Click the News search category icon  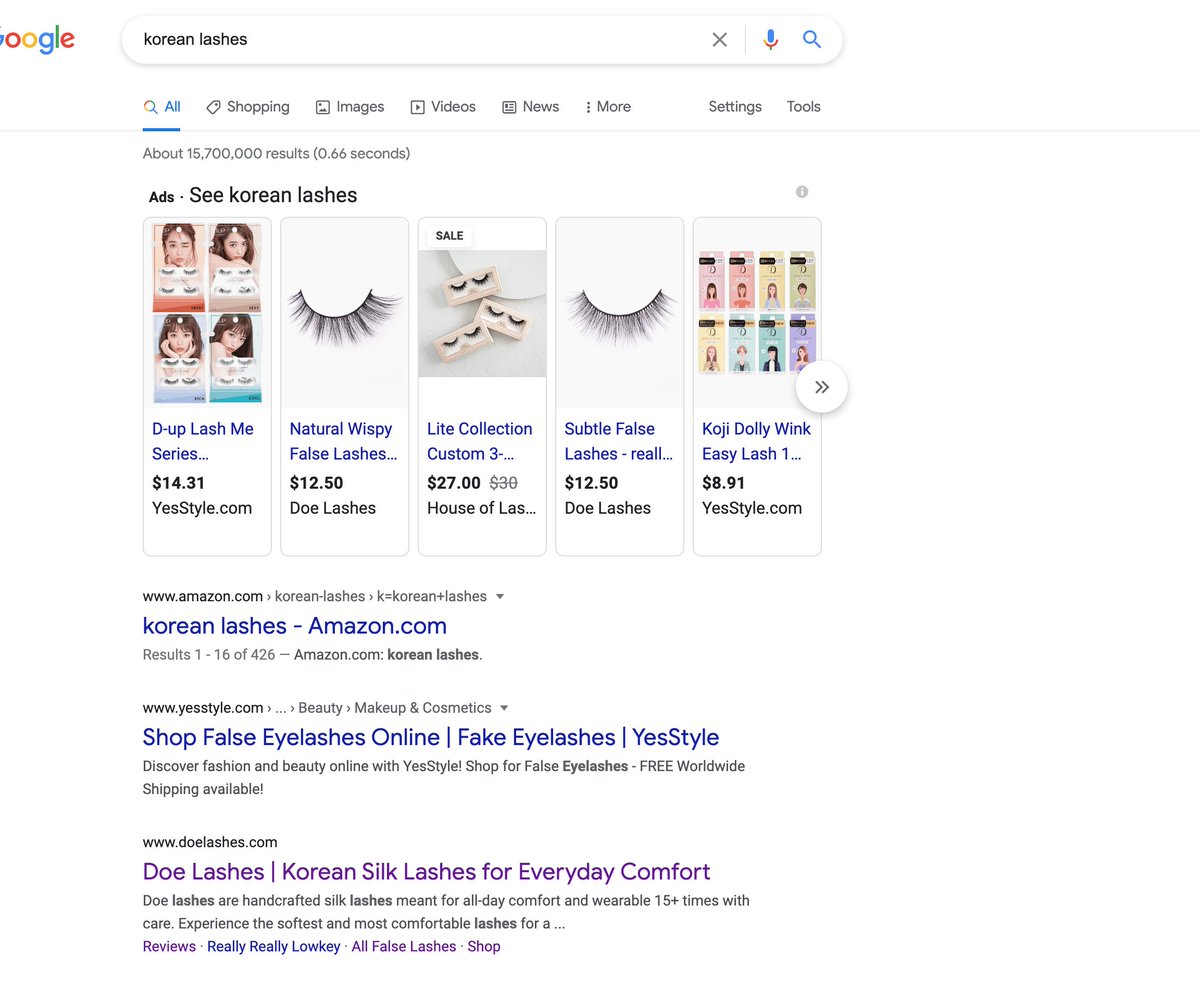508,106
